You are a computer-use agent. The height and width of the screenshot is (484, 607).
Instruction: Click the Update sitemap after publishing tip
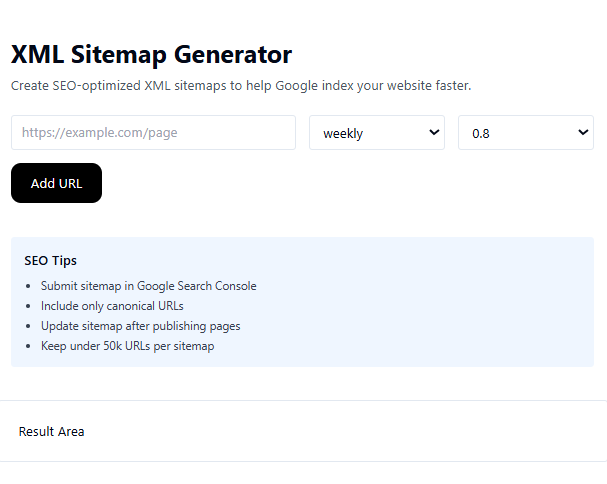140,326
